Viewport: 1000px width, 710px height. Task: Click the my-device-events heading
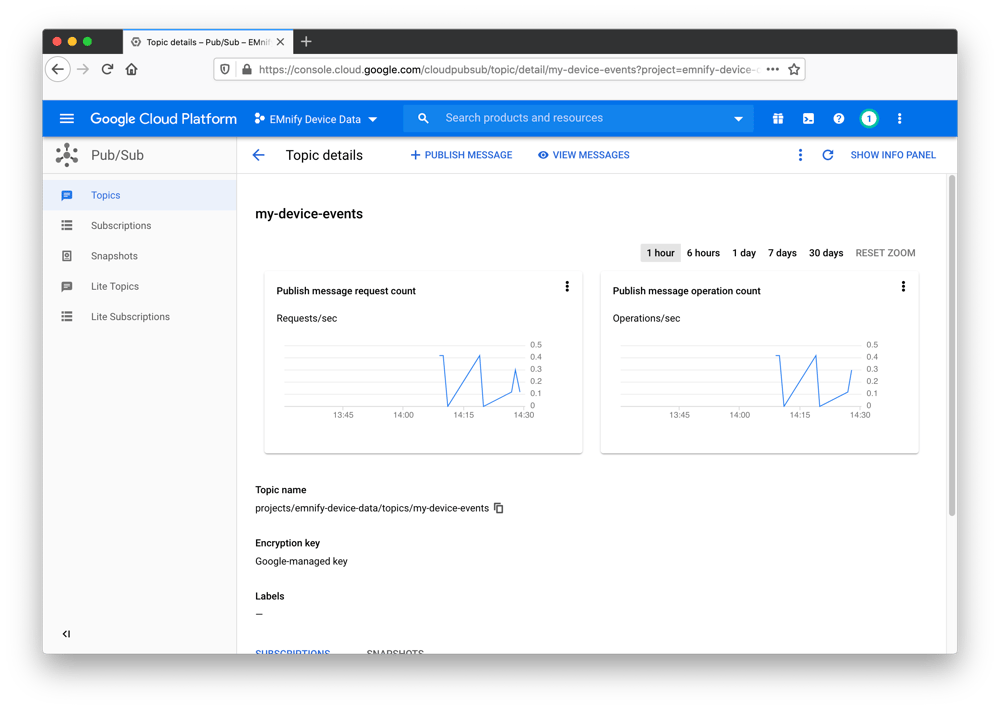click(x=309, y=214)
